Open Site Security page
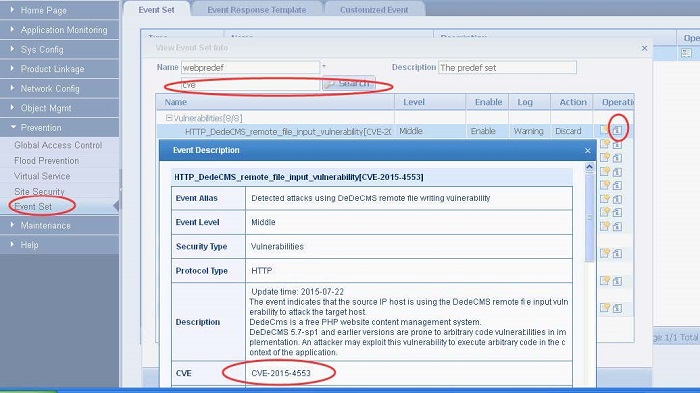The image size is (700, 393). pos(39,192)
